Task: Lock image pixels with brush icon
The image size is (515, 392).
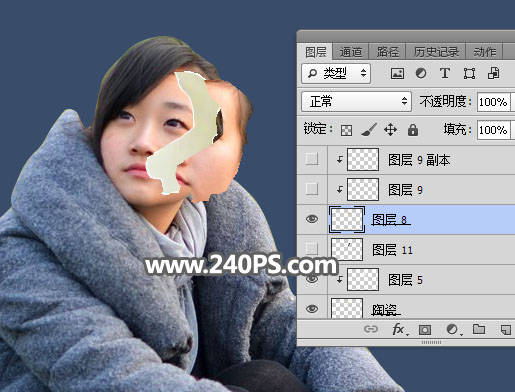Action: (x=369, y=130)
